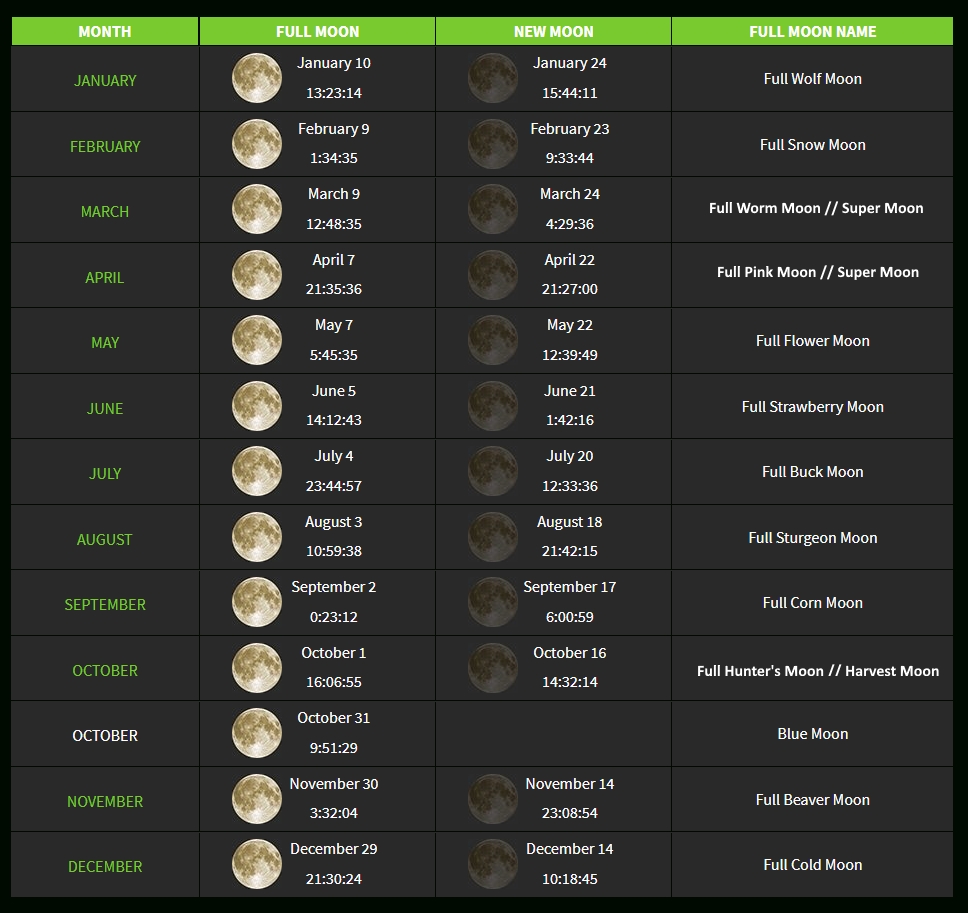
Task: Click the new moon icon for June 21
Action: coord(493,406)
